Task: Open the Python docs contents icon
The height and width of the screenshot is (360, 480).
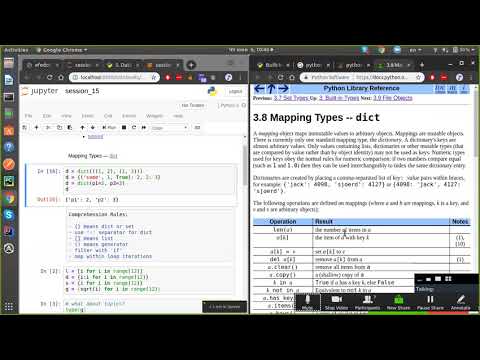Action: point(440,89)
